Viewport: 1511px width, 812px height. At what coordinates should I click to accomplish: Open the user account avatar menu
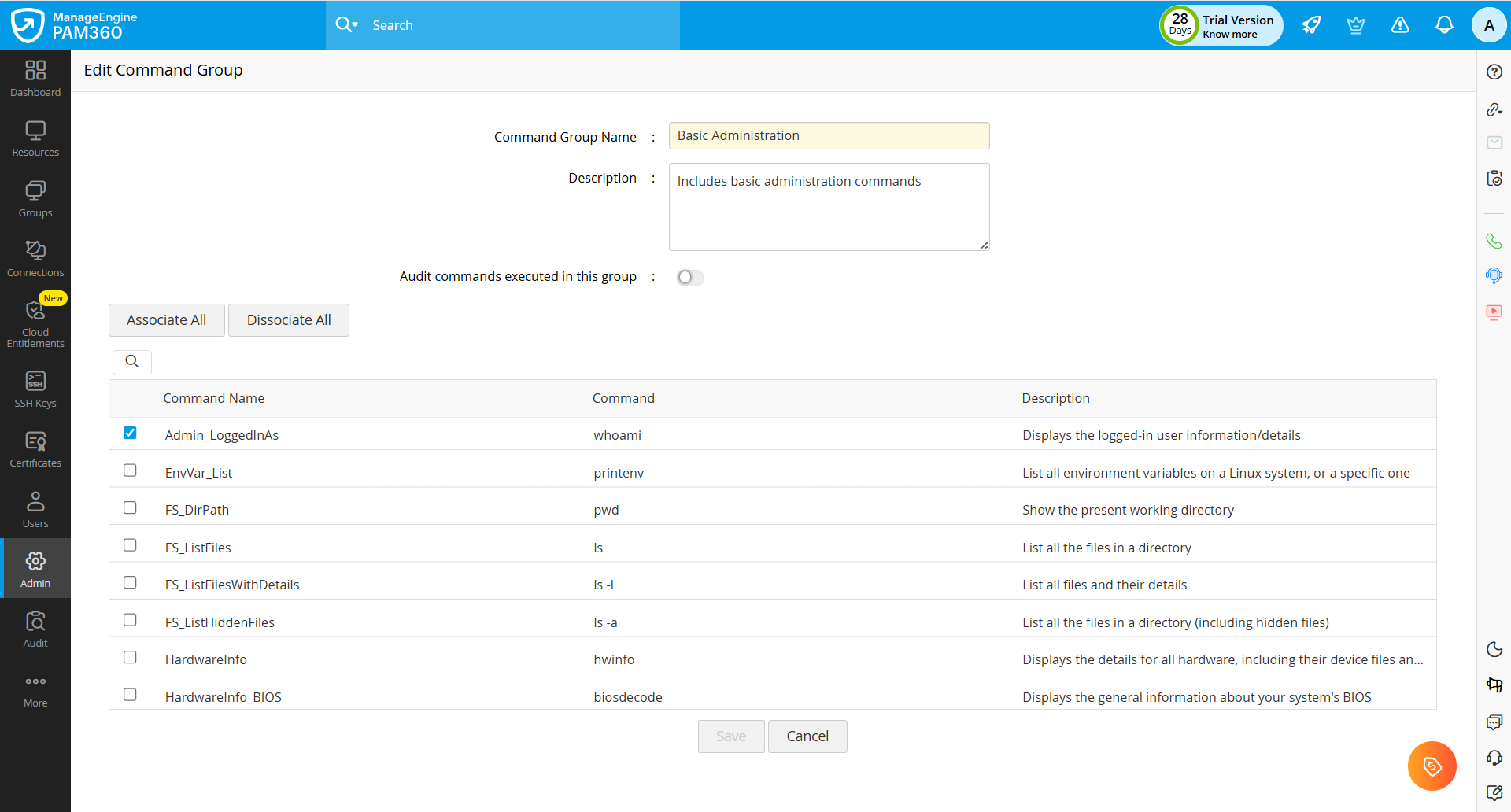(x=1489, y=25)
